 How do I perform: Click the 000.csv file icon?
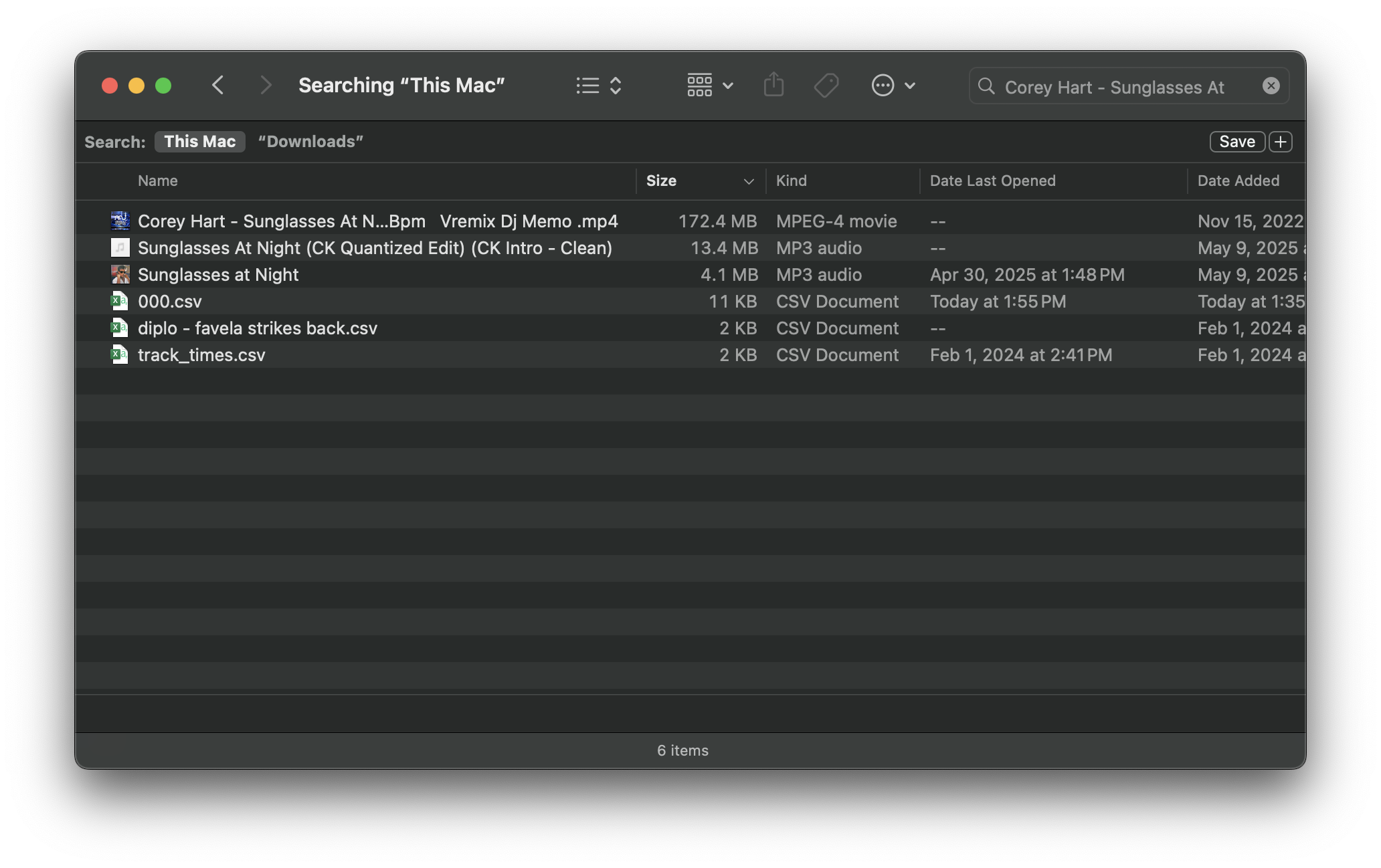pyautogui.click(x=120, y=302)
